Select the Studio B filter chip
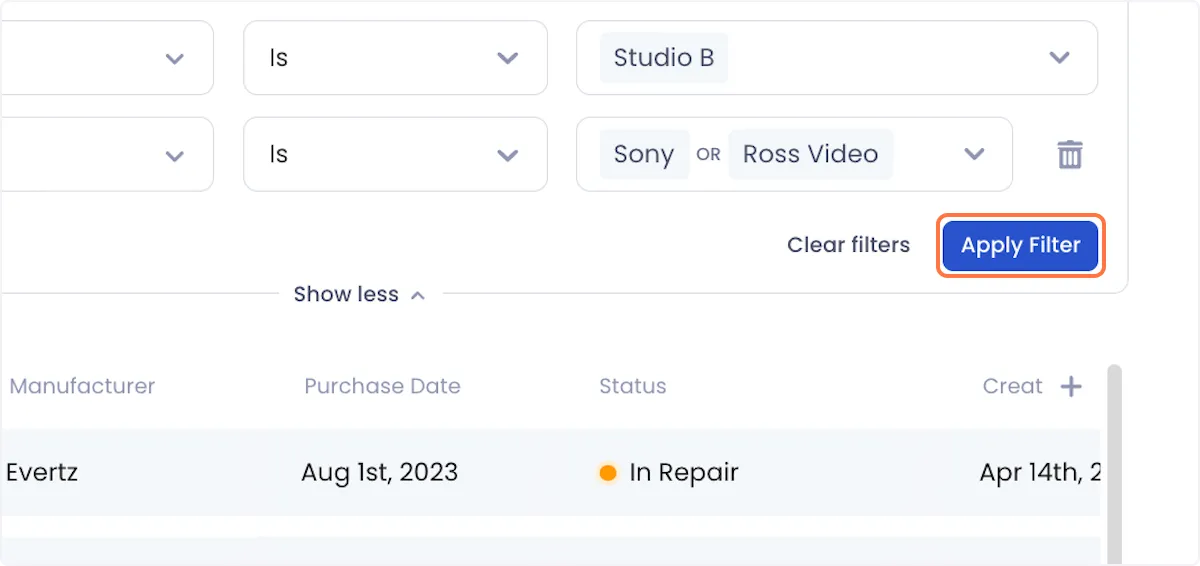 [664, 58]
